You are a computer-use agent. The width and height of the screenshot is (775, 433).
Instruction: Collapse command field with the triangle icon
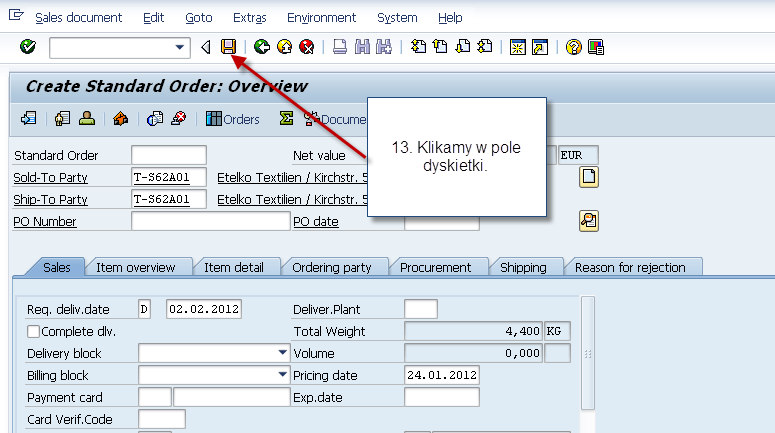[x=206, y=47]
